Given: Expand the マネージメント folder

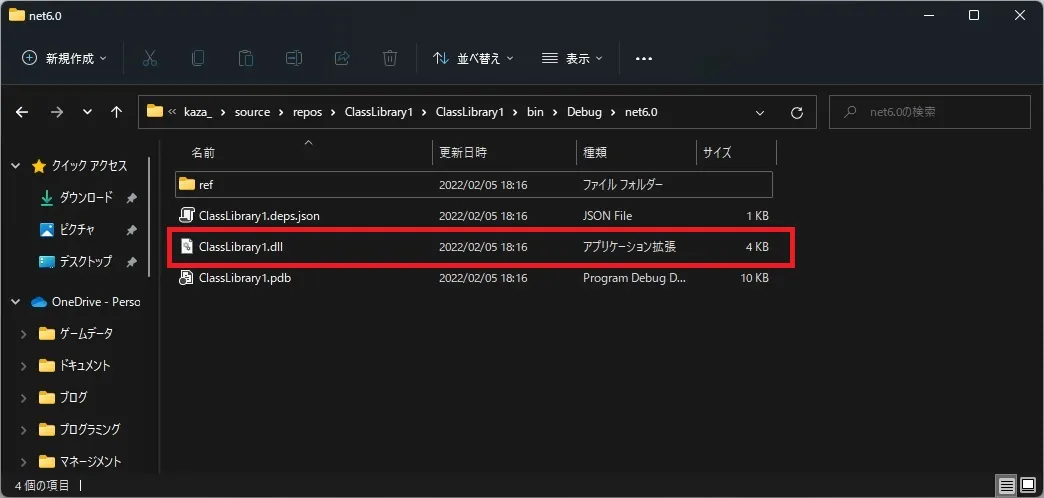Looking at the screenshot, I should point(23,462).
